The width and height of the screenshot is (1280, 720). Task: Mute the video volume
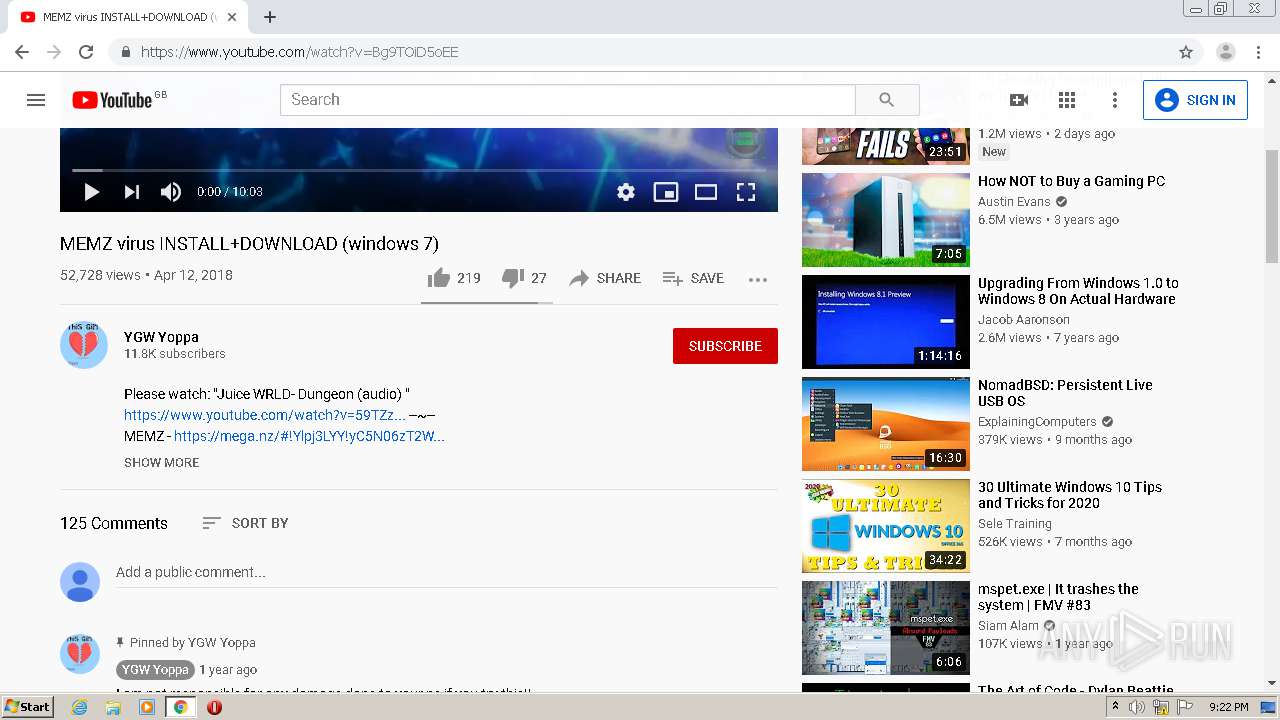171,192
